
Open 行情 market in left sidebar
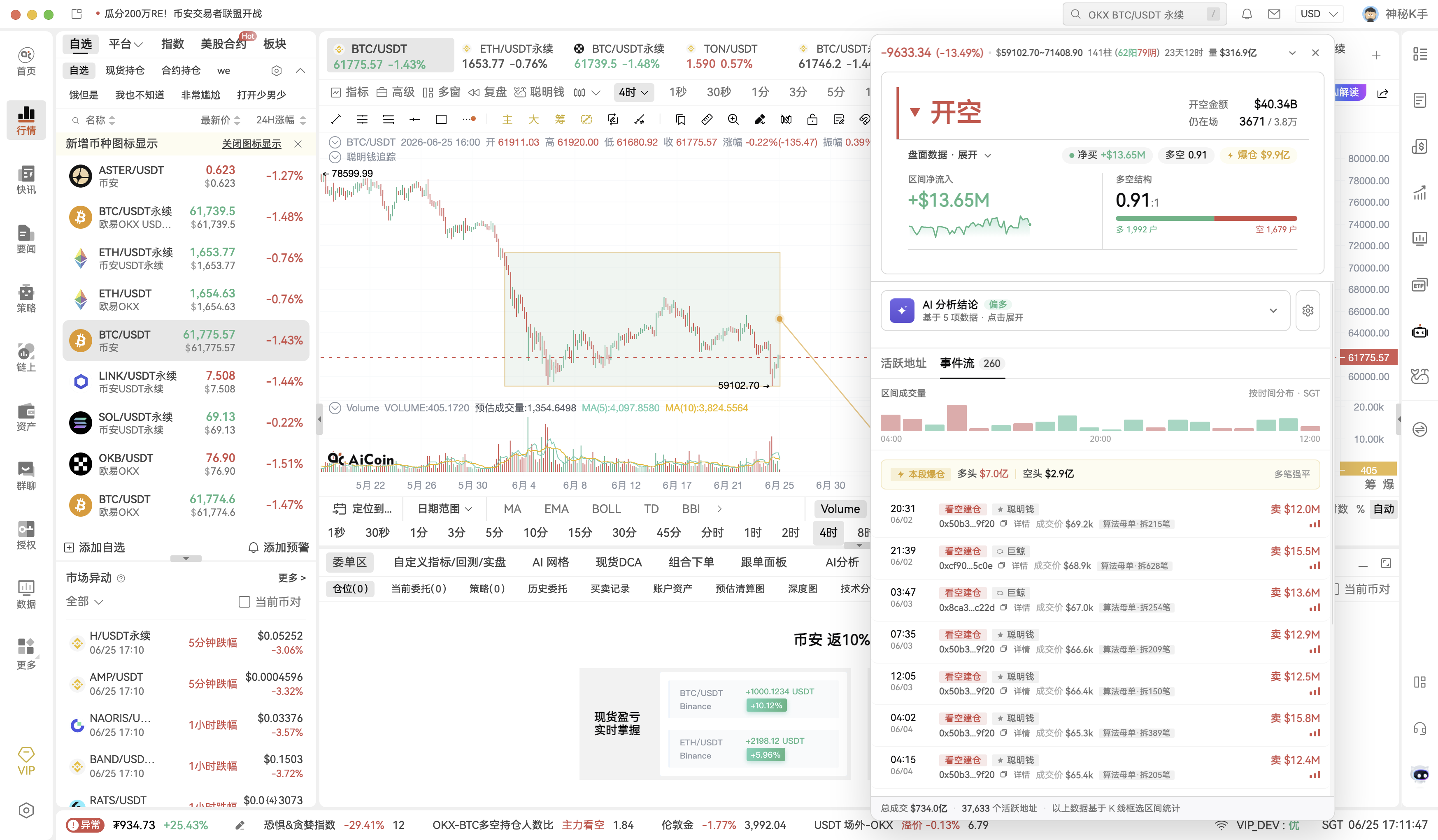tap(26, 120)
